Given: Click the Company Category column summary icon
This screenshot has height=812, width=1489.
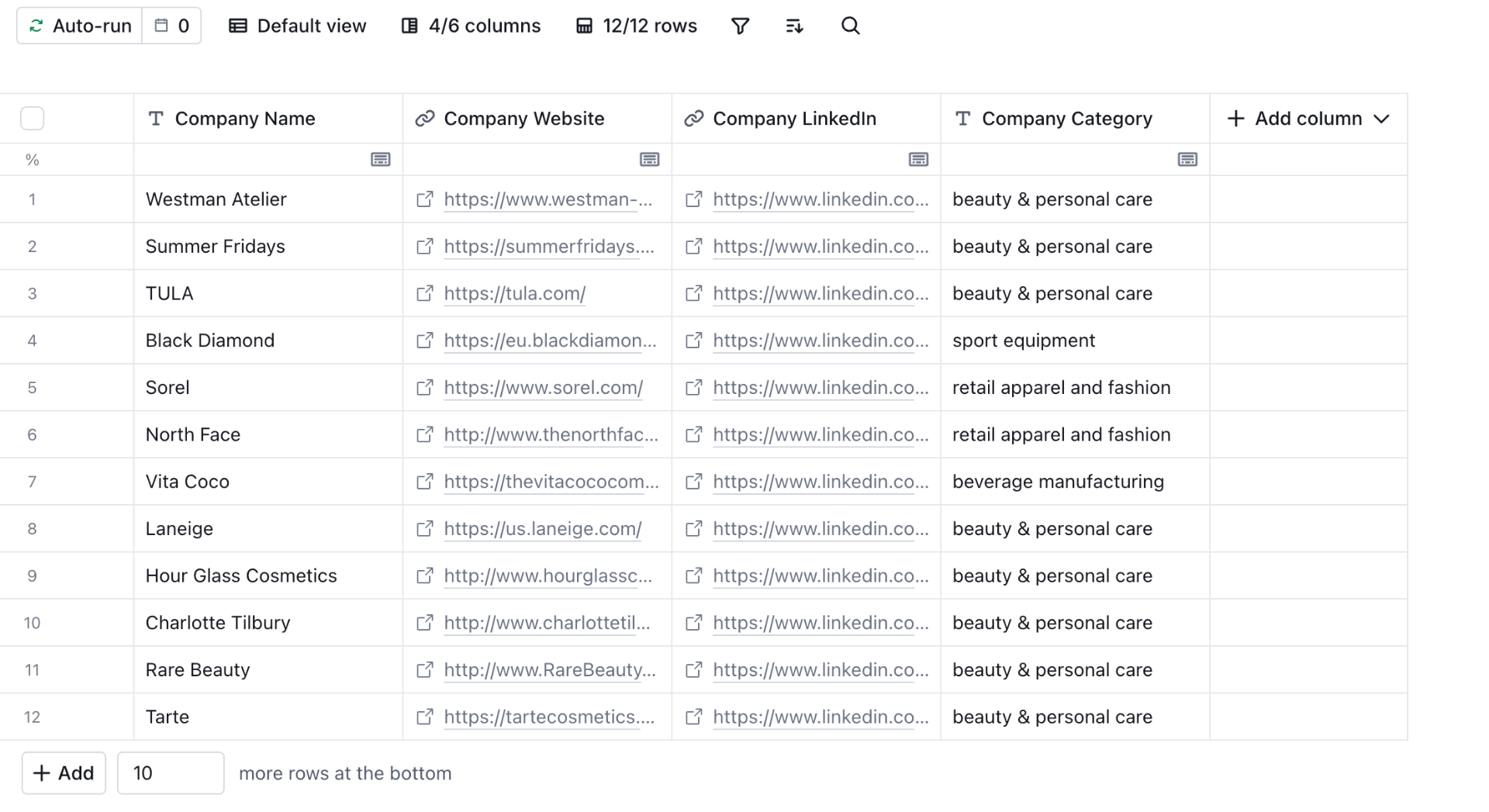Looking at the screenshot, I should [x=1187, y=160].
